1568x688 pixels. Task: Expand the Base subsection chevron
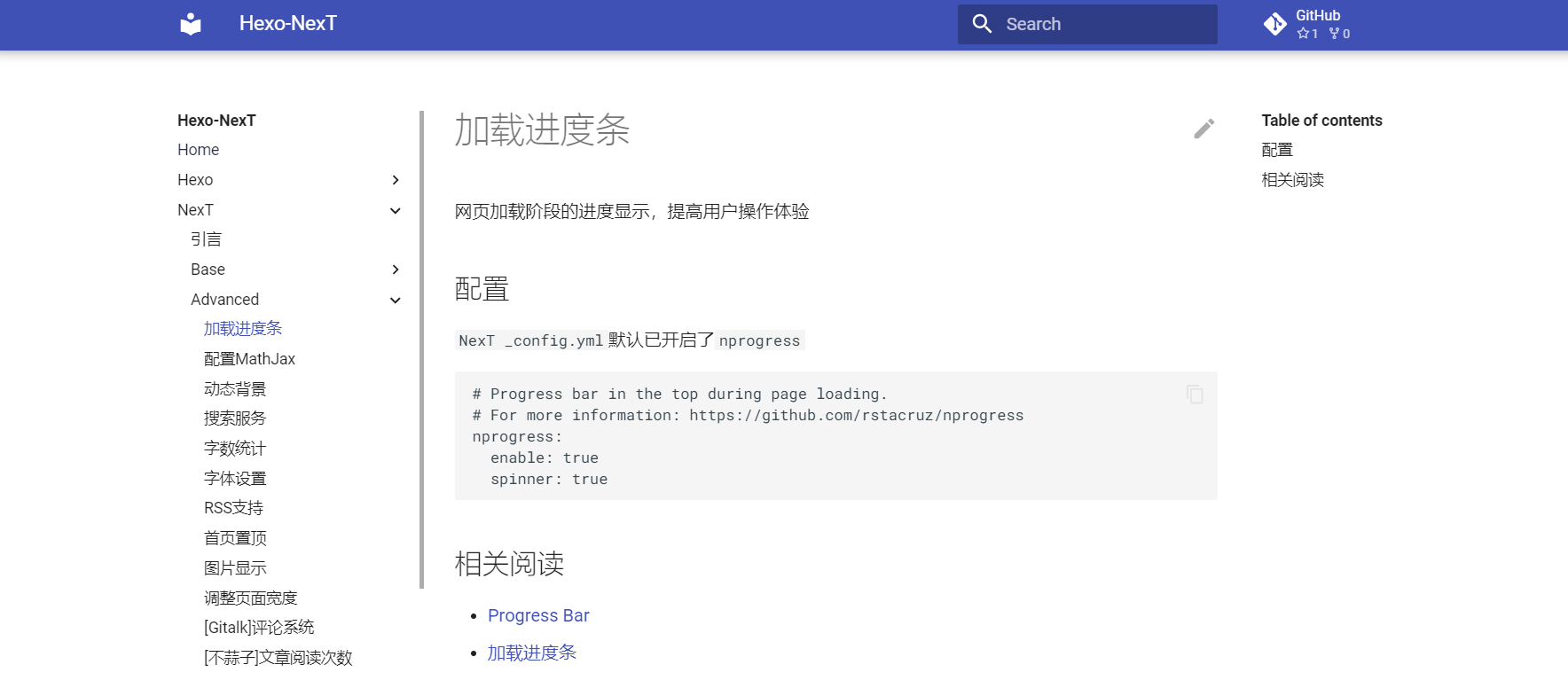click(x=396, y=270)
